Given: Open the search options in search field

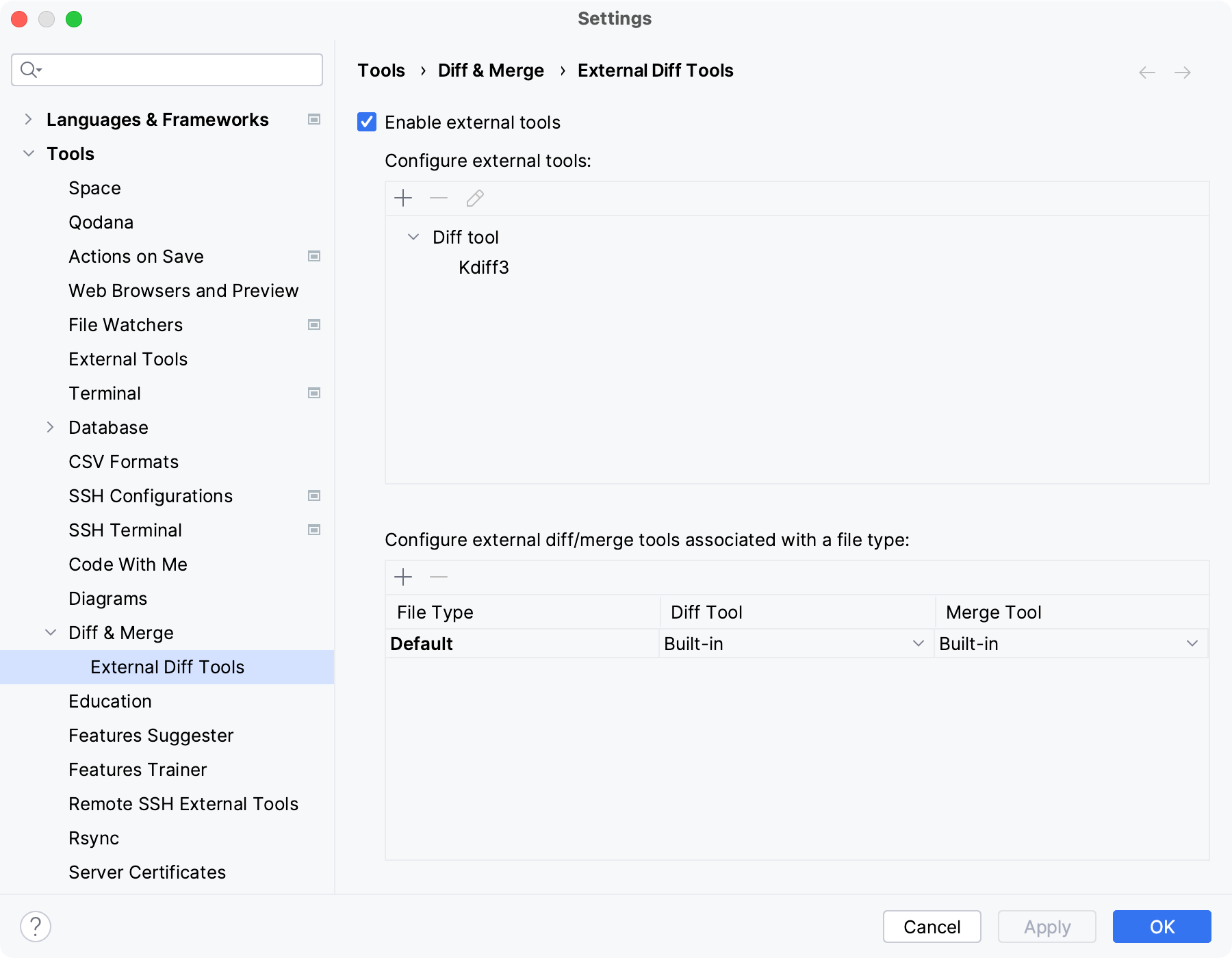Looking at the screenshot, I should point(30,69).
